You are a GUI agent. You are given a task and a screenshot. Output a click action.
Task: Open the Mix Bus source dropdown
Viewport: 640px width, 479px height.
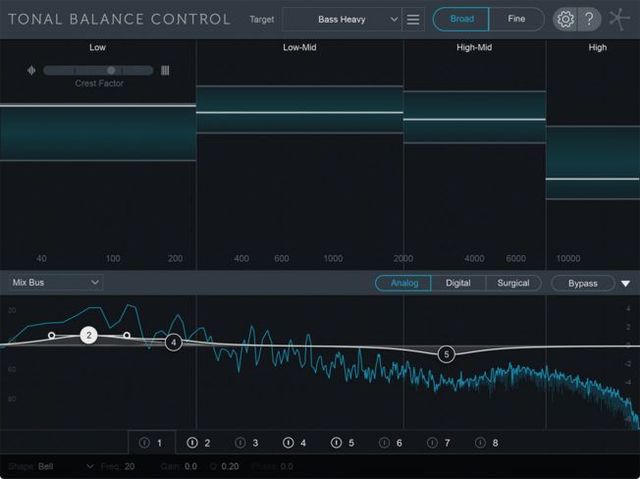pos(56,282)
